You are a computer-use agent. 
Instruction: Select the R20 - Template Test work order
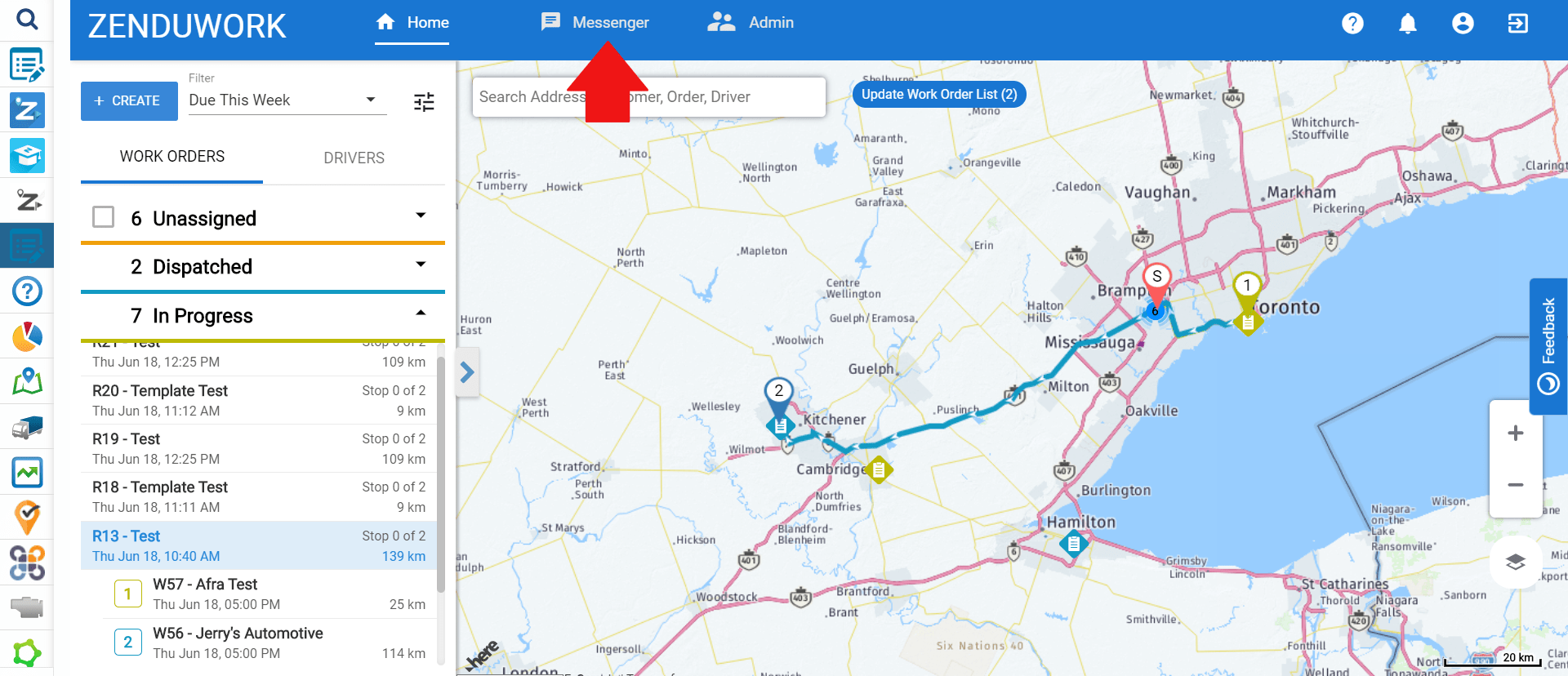coord(259,400)
